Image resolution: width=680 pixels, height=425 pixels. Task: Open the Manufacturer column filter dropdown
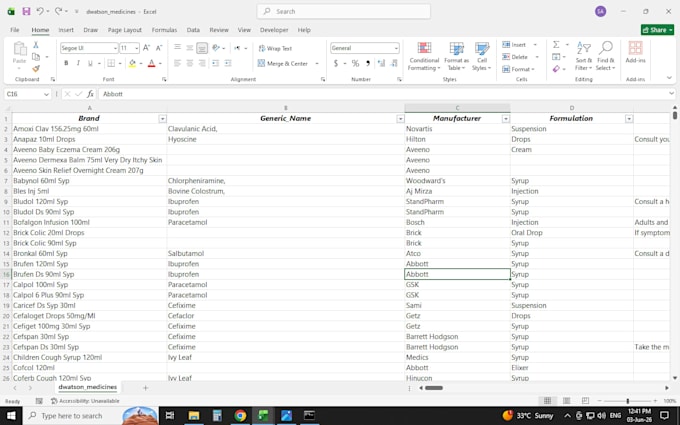(x=505, y=118)
